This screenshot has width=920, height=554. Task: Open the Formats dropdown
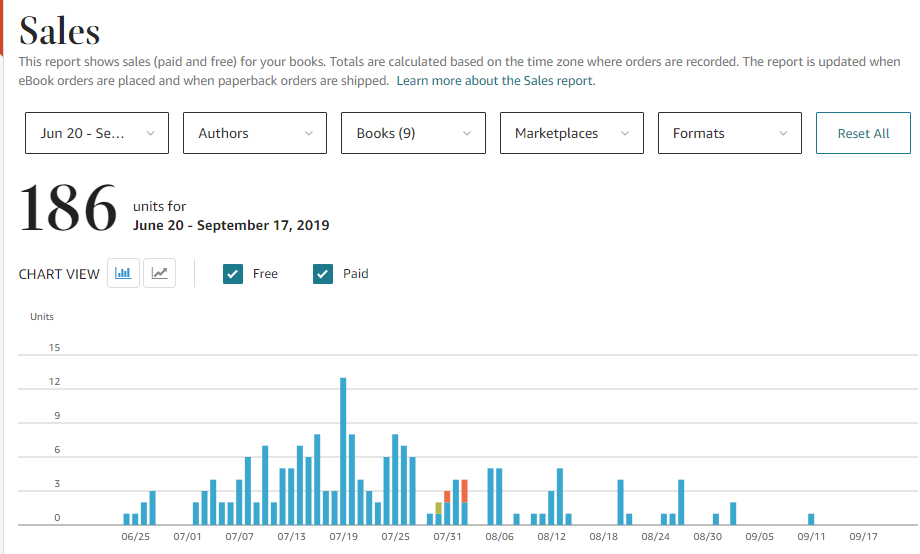(729, 133)
